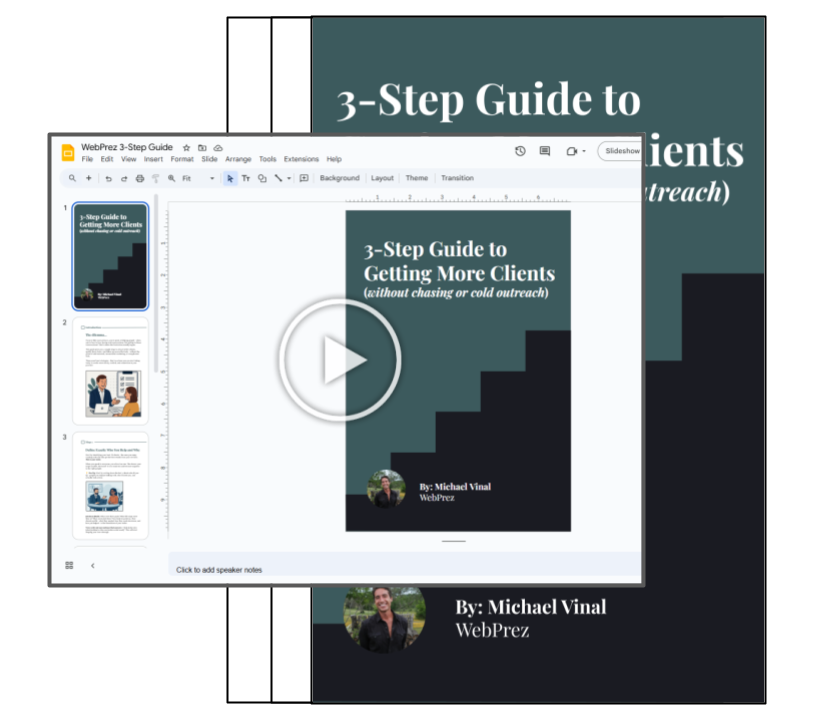This screenshot has height=720, width=816.
Task: Open the Insert menu
Action: pos(153,159)
